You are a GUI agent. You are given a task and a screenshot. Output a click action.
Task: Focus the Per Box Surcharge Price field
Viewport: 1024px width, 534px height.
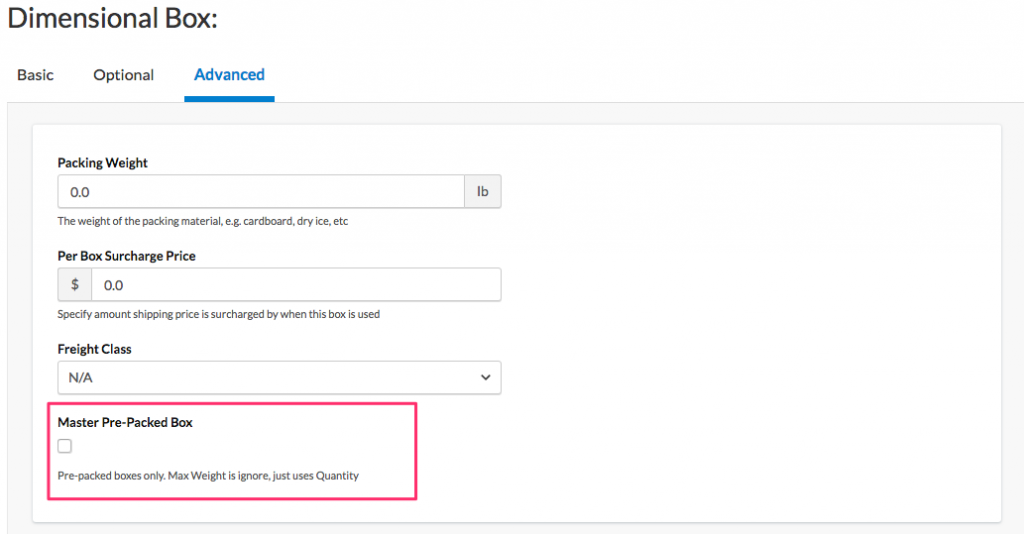pos(295,285)
